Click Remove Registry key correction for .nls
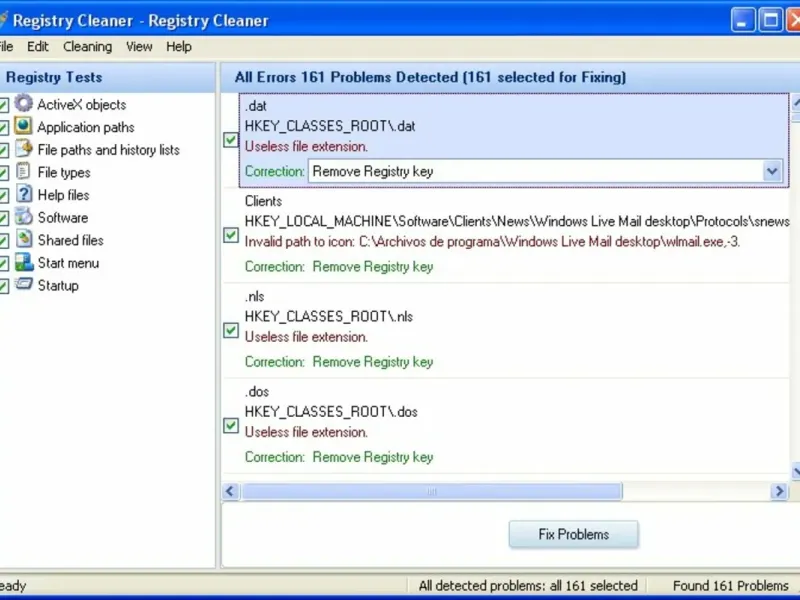 (x=373, y=362)
